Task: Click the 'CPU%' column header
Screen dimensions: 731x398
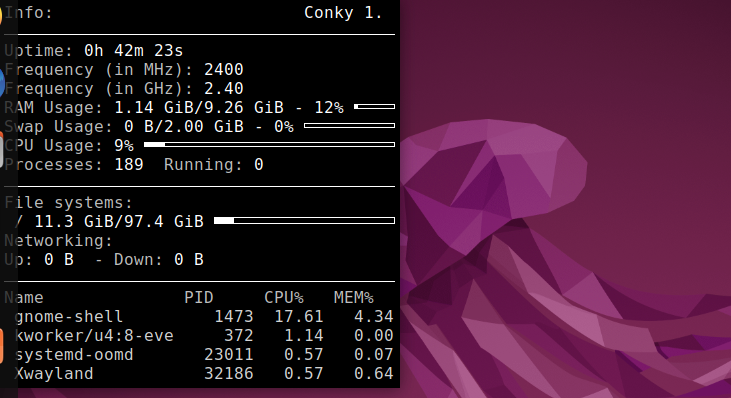Action: tap(283, 297)
